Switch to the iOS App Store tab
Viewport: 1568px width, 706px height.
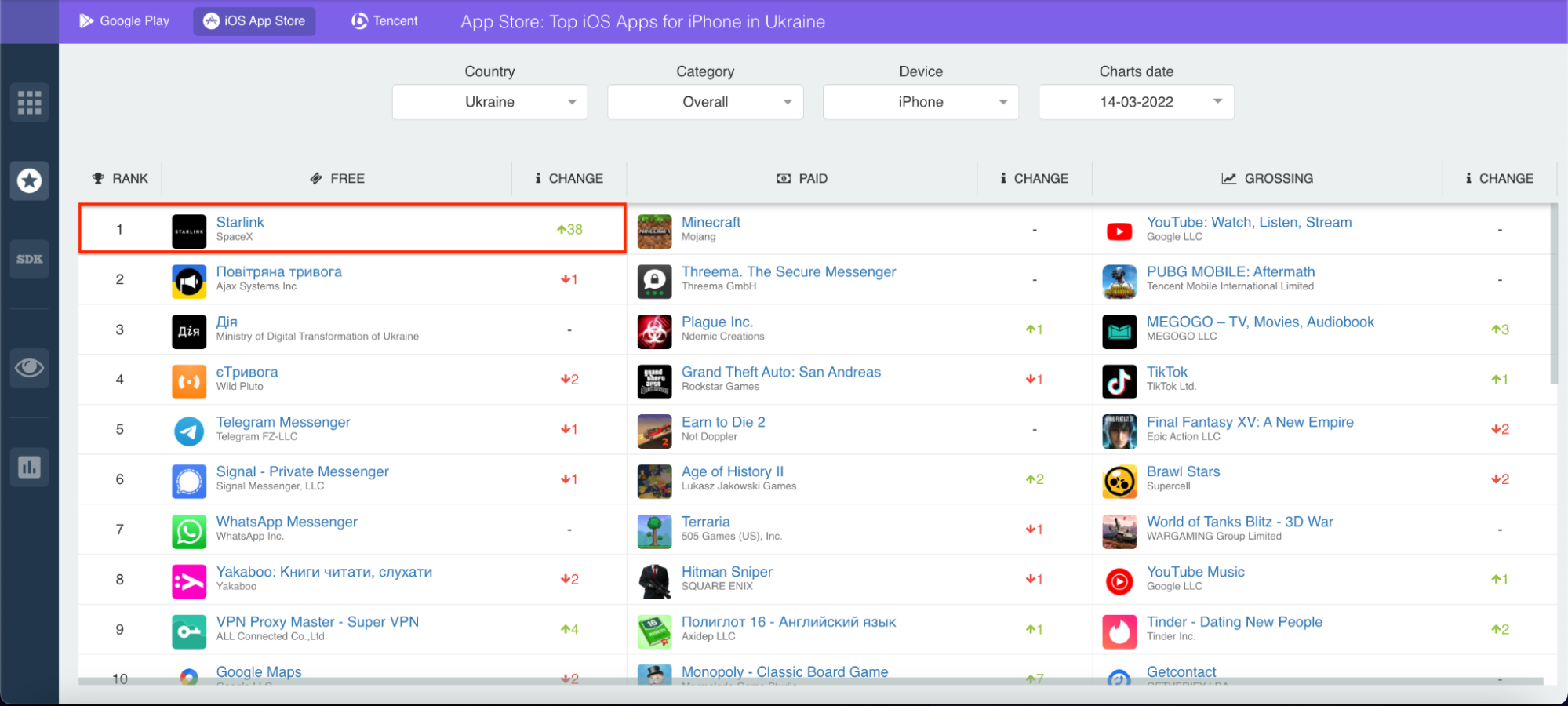(x=255, y=21)
